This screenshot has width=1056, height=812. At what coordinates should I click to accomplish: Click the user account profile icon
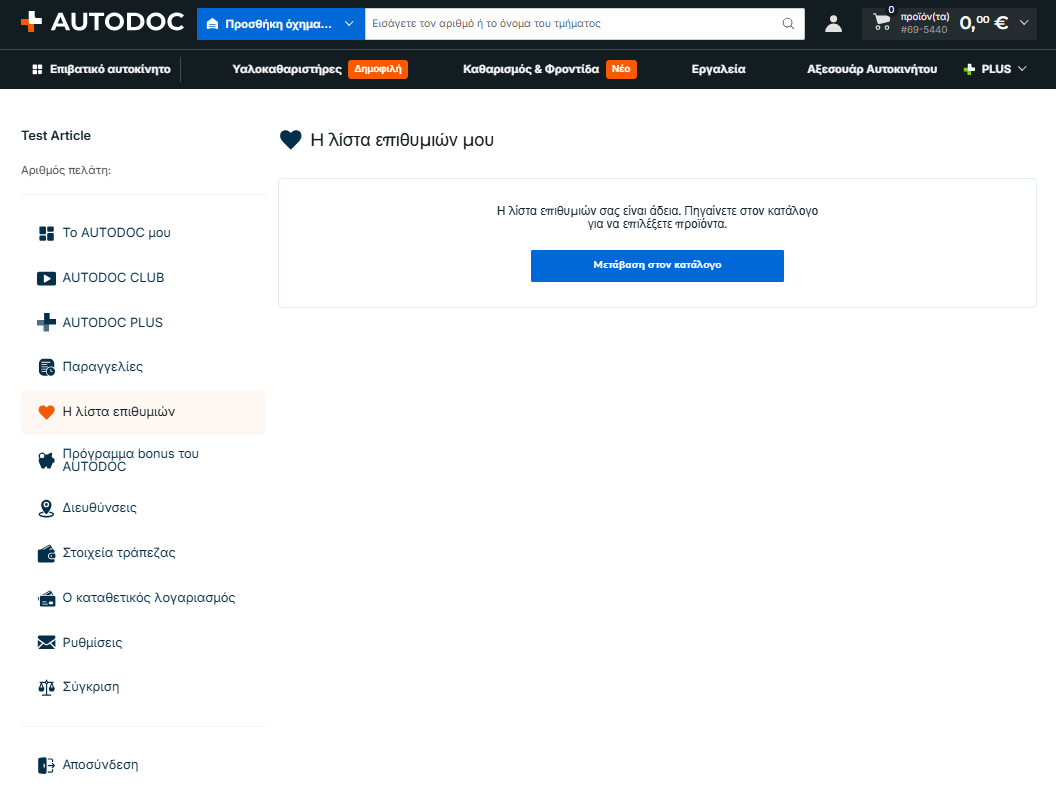pyautogui.click(x=833, y=24)
